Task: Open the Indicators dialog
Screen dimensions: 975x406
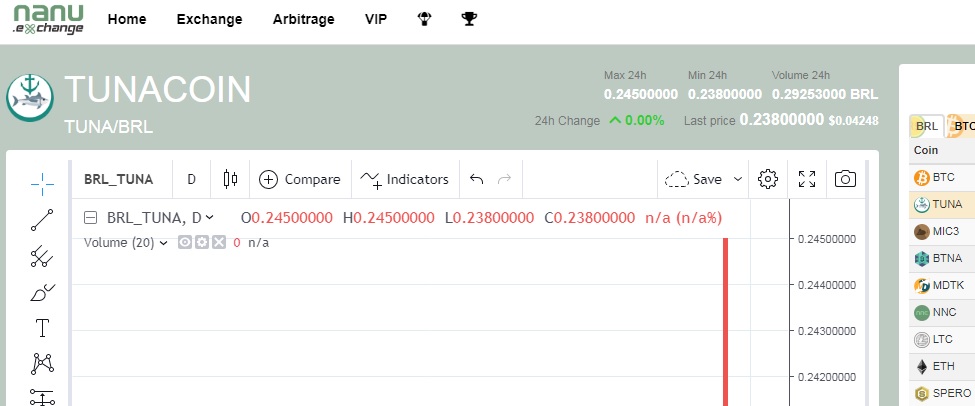Action: pyautogui.click(x=404, y=179)
